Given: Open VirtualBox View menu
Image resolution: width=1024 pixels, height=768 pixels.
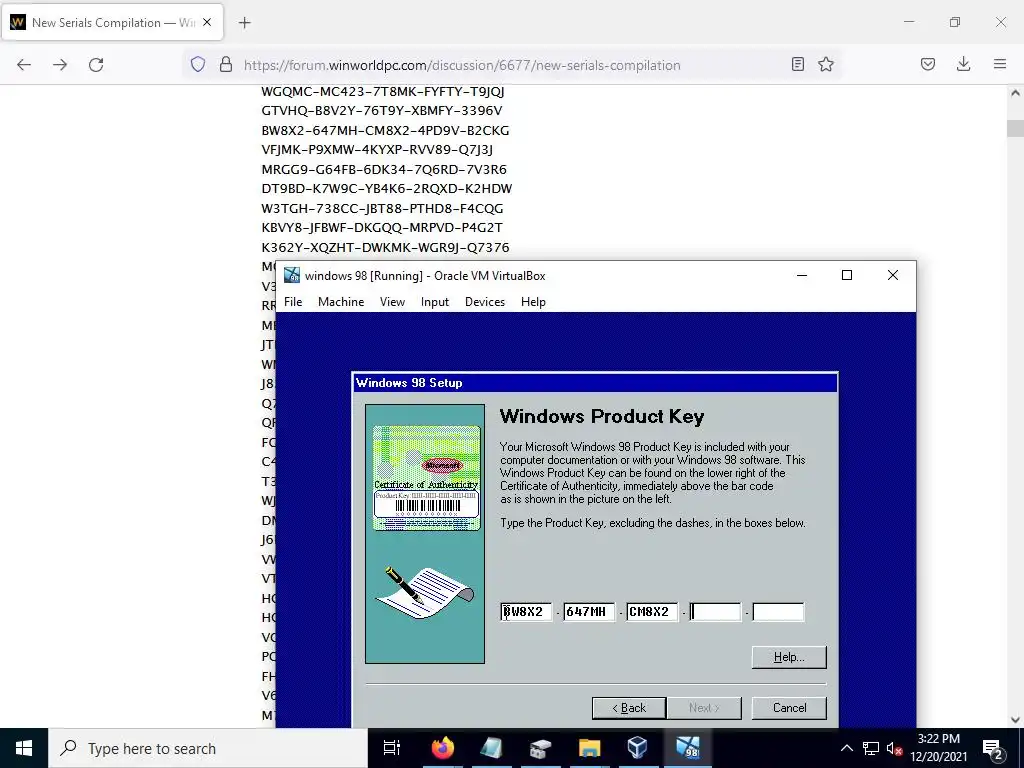Looking at the screenshot, I should pos(392,302).
